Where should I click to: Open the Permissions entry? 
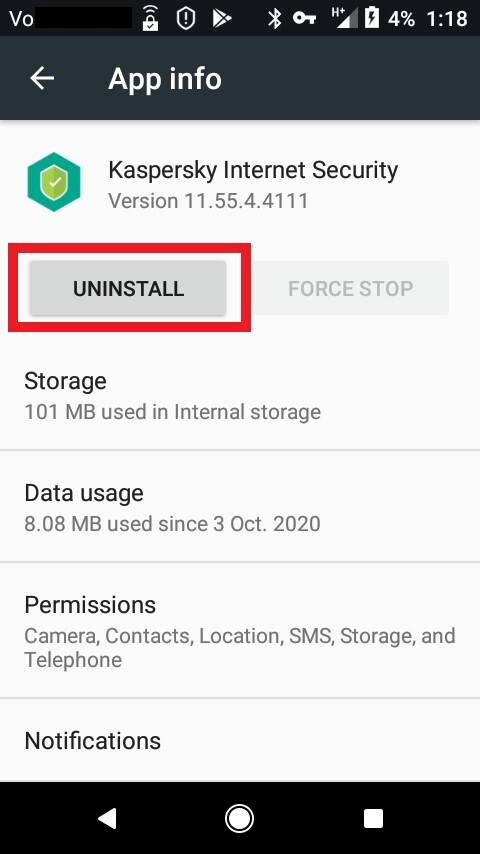point(240,630)
